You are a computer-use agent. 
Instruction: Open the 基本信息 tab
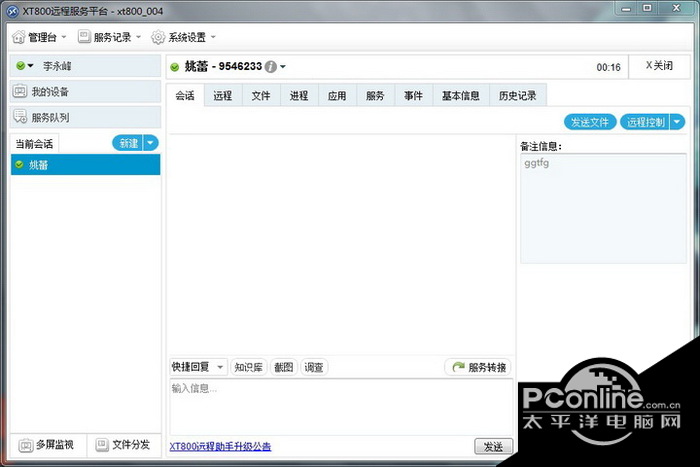461,97
